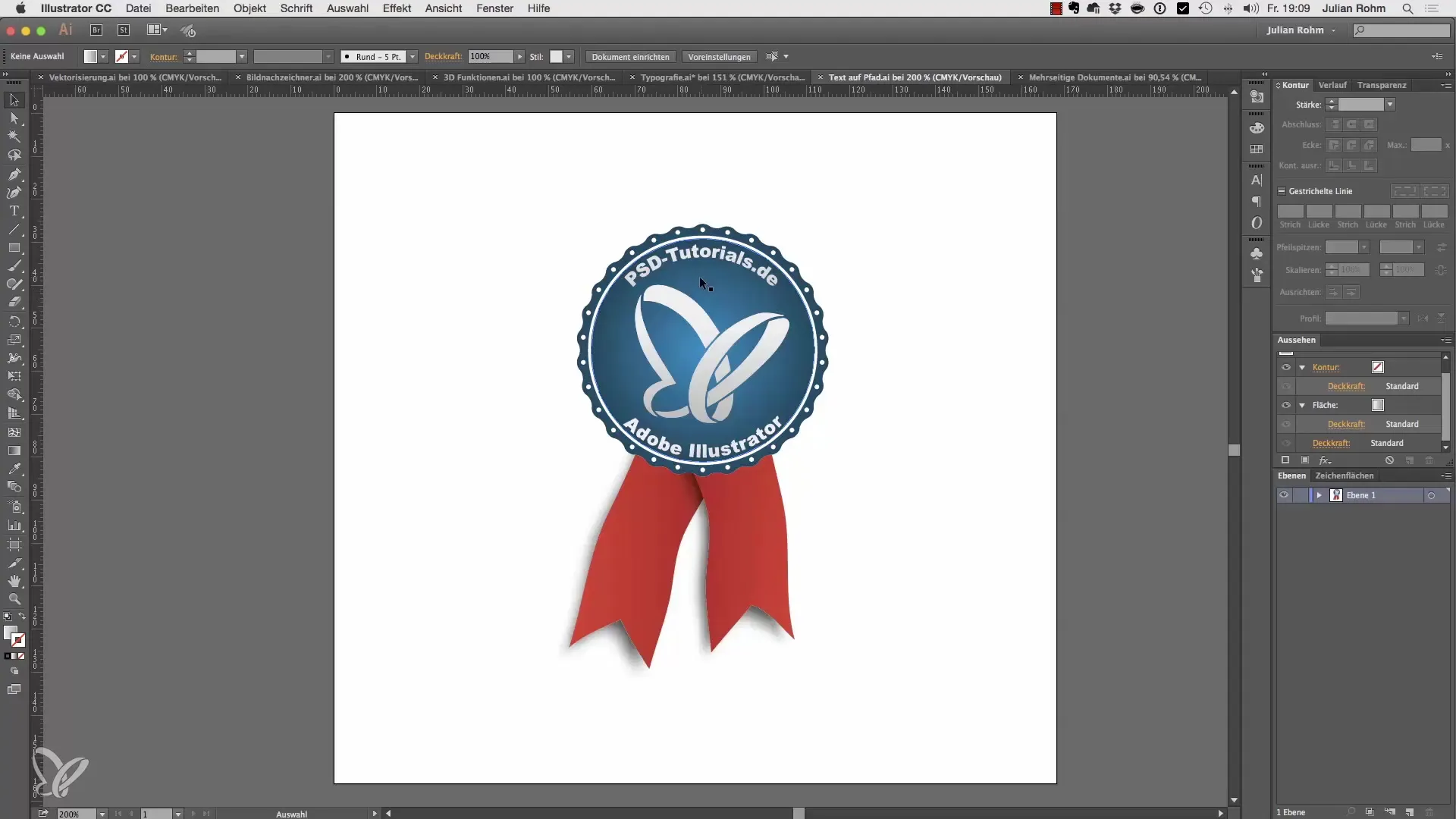The image size is (1456, 819).
Task: Click the fx add effect button
Action: [x=1325, y=460]
